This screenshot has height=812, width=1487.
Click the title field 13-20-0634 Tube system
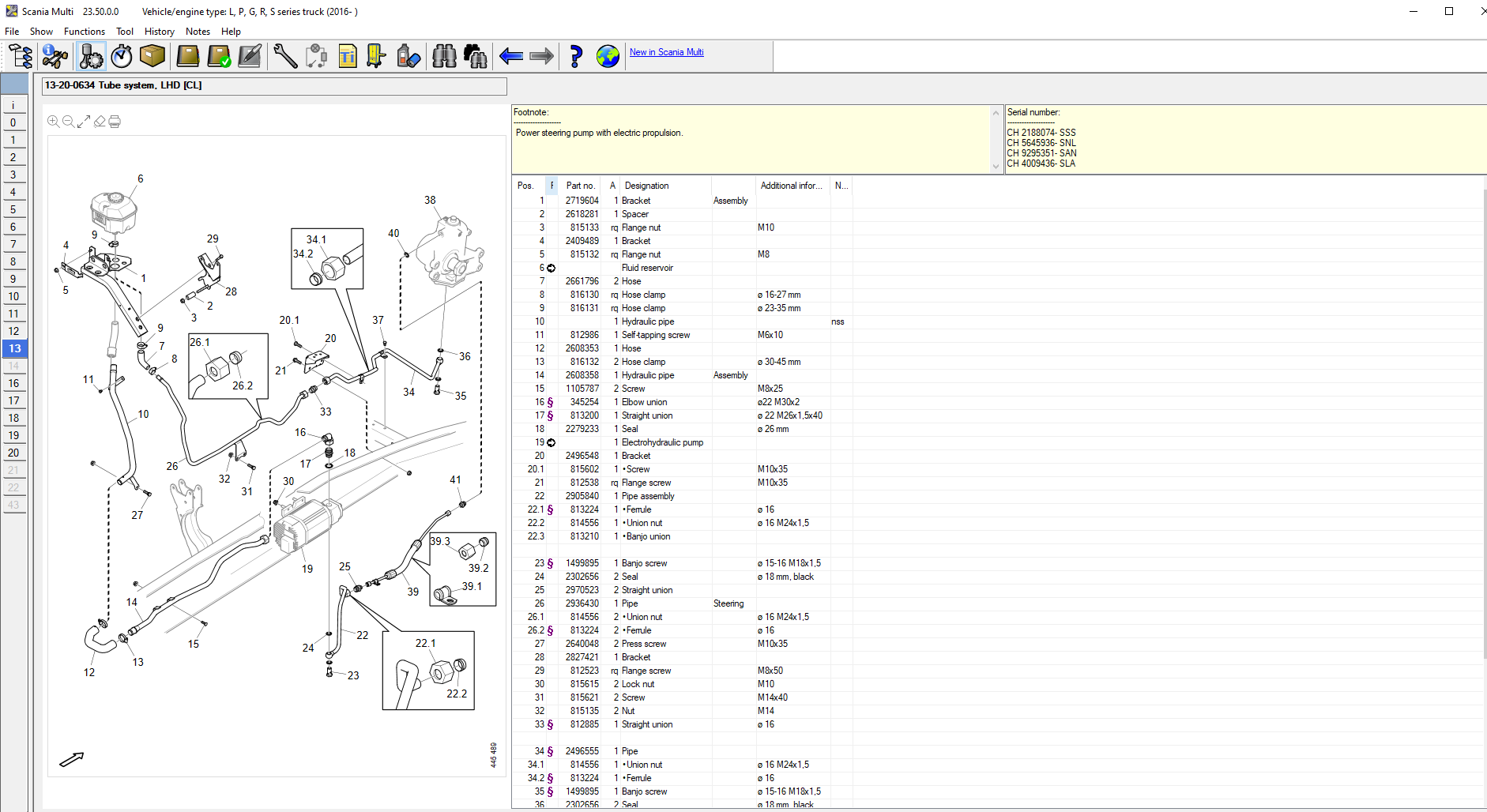click(274, 85)
